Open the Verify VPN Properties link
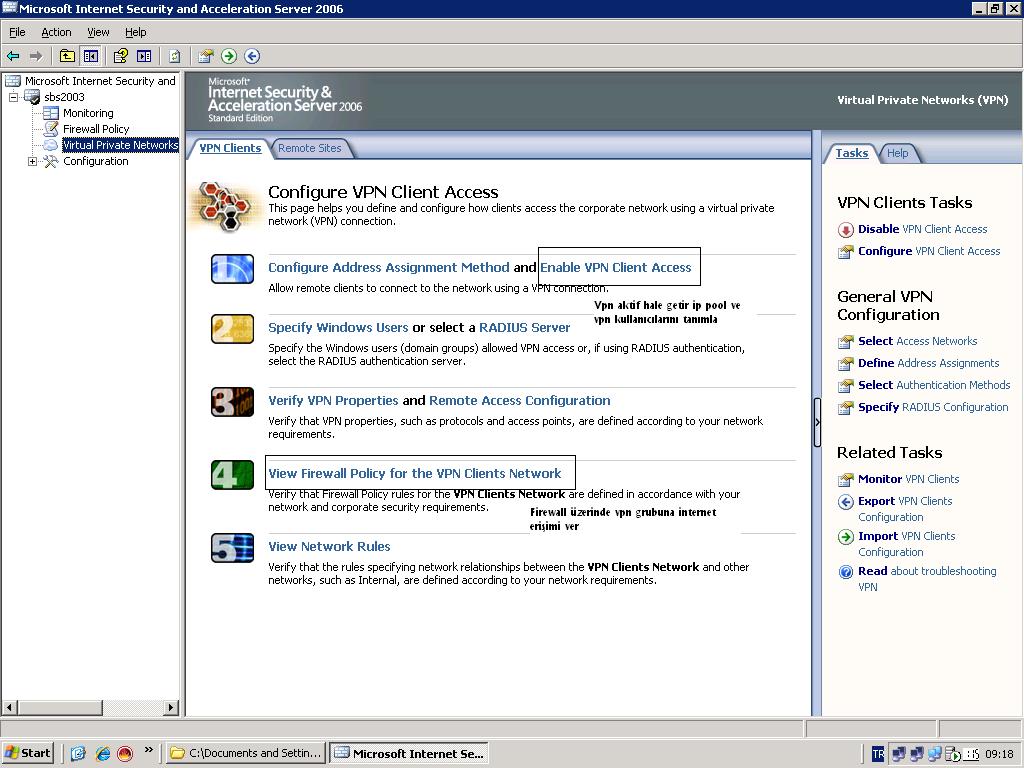The image size is (1024, 768). 333,400
